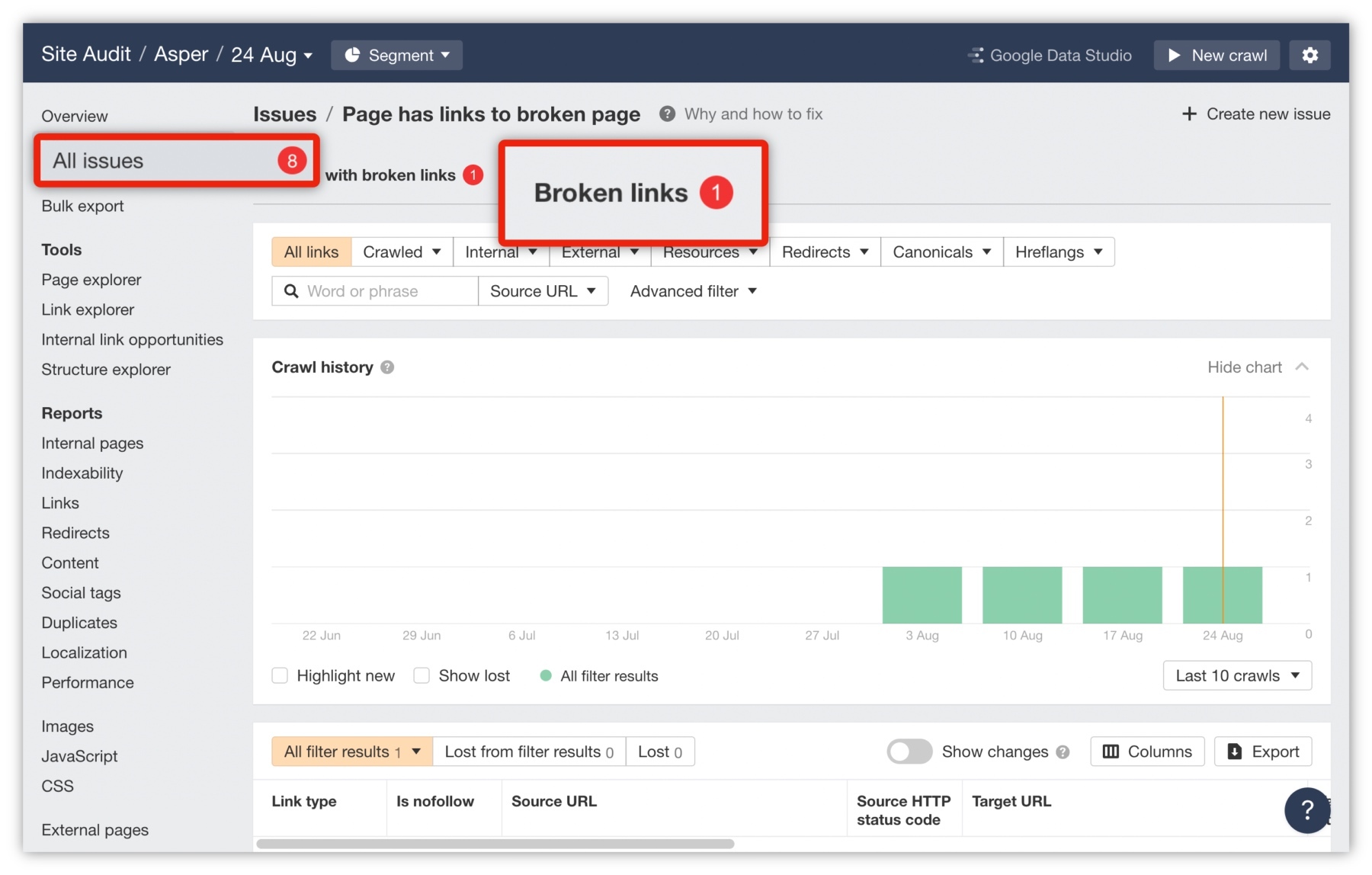This screenshot has width=1372, height=875.
Task: Enable the Show changes toggle
Action: point(909,752)
